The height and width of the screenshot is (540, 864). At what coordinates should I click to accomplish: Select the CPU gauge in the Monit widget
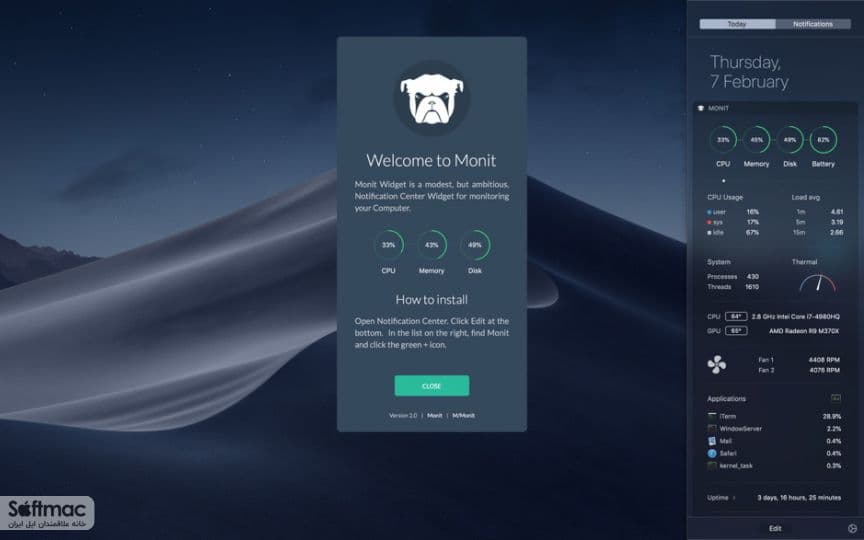point(723,140)
